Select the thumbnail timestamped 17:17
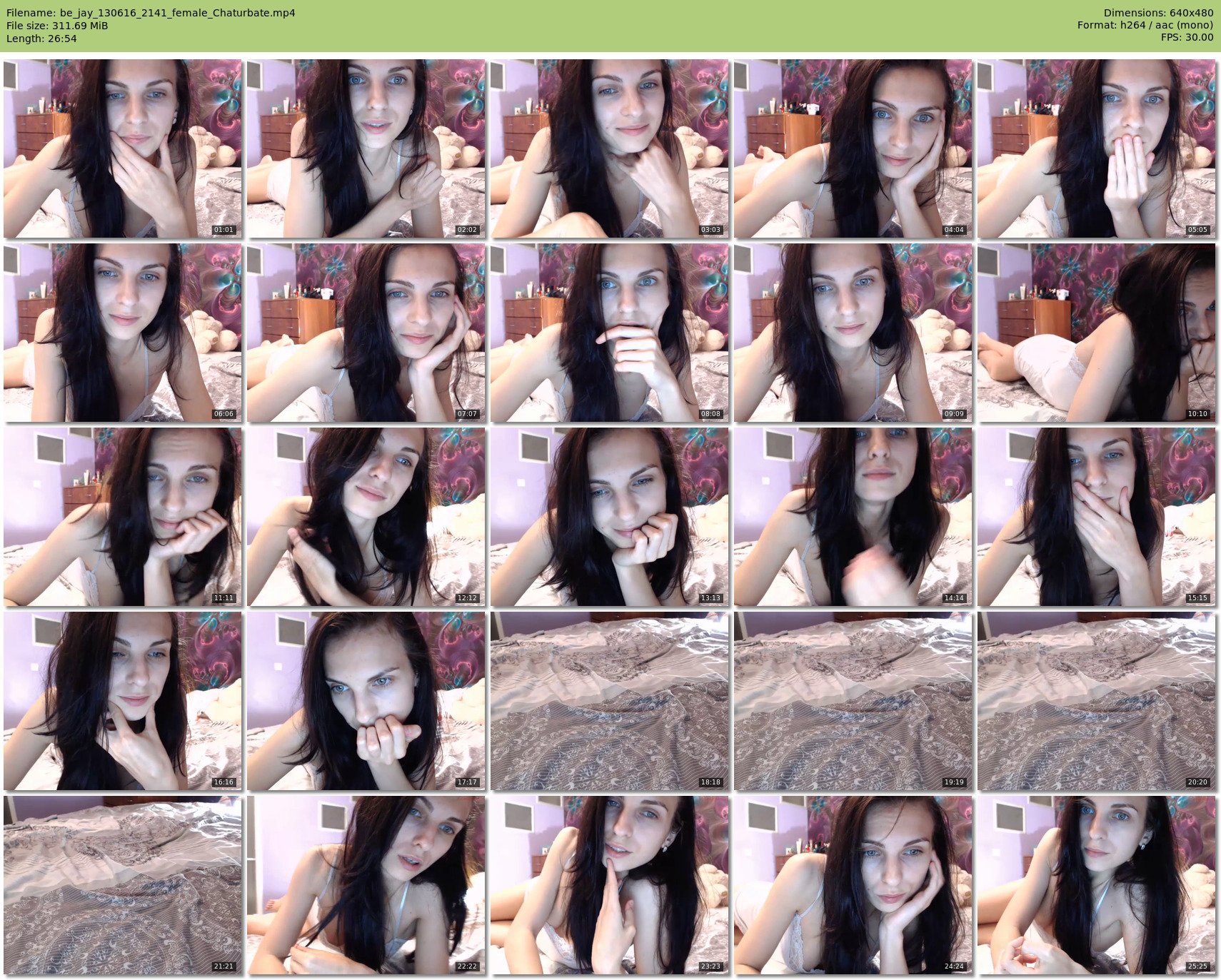1221x980 pixels. (x=366, y=701)
